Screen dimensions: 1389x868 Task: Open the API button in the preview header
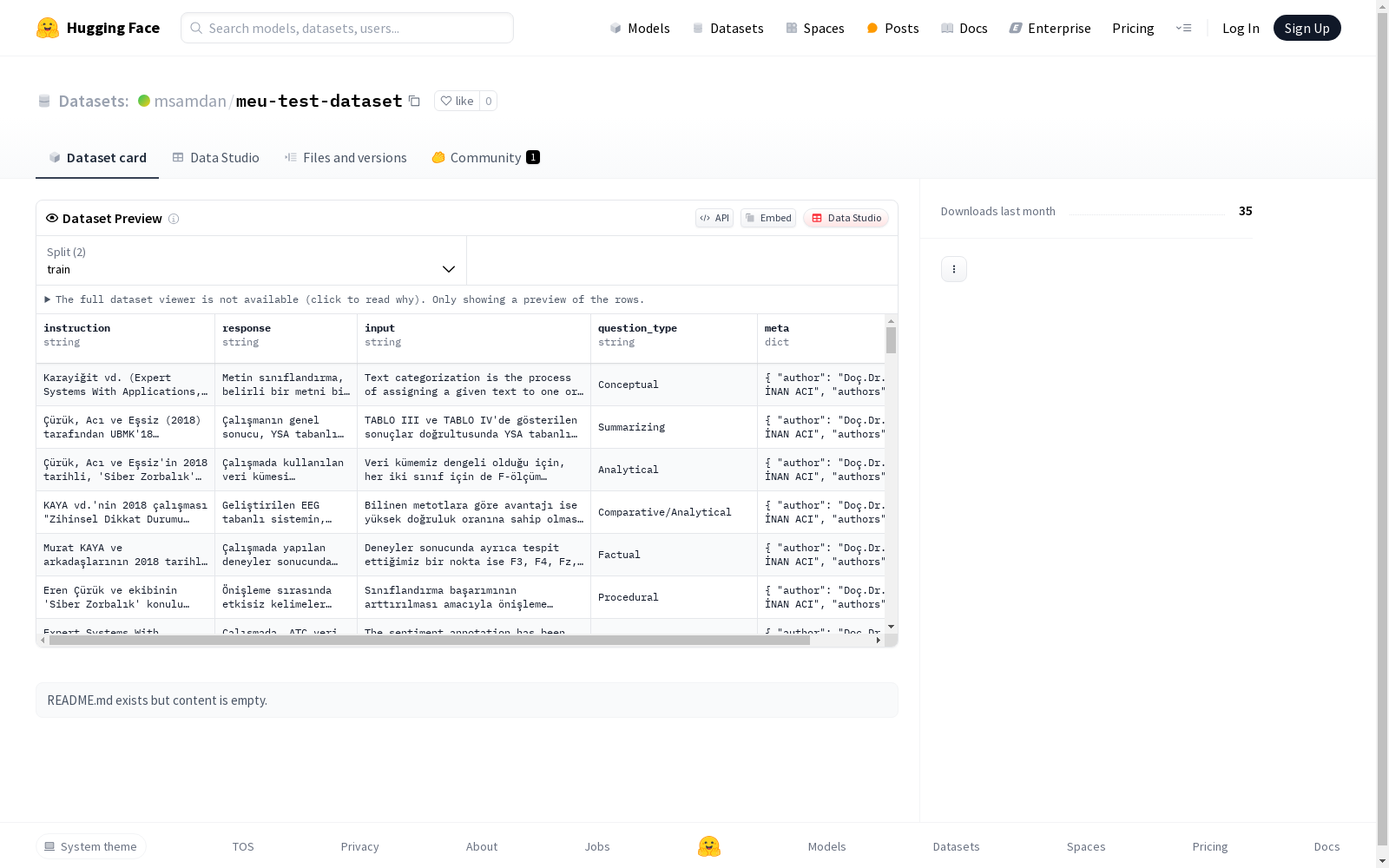click(x=714, y=218)
